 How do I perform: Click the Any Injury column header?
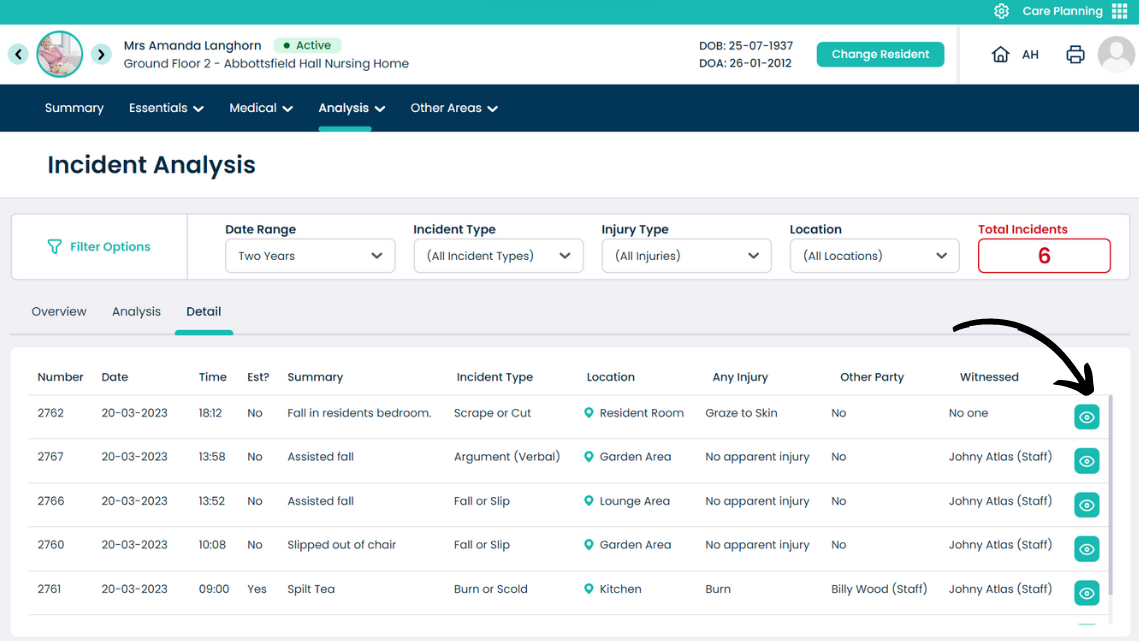pos(740,377)
